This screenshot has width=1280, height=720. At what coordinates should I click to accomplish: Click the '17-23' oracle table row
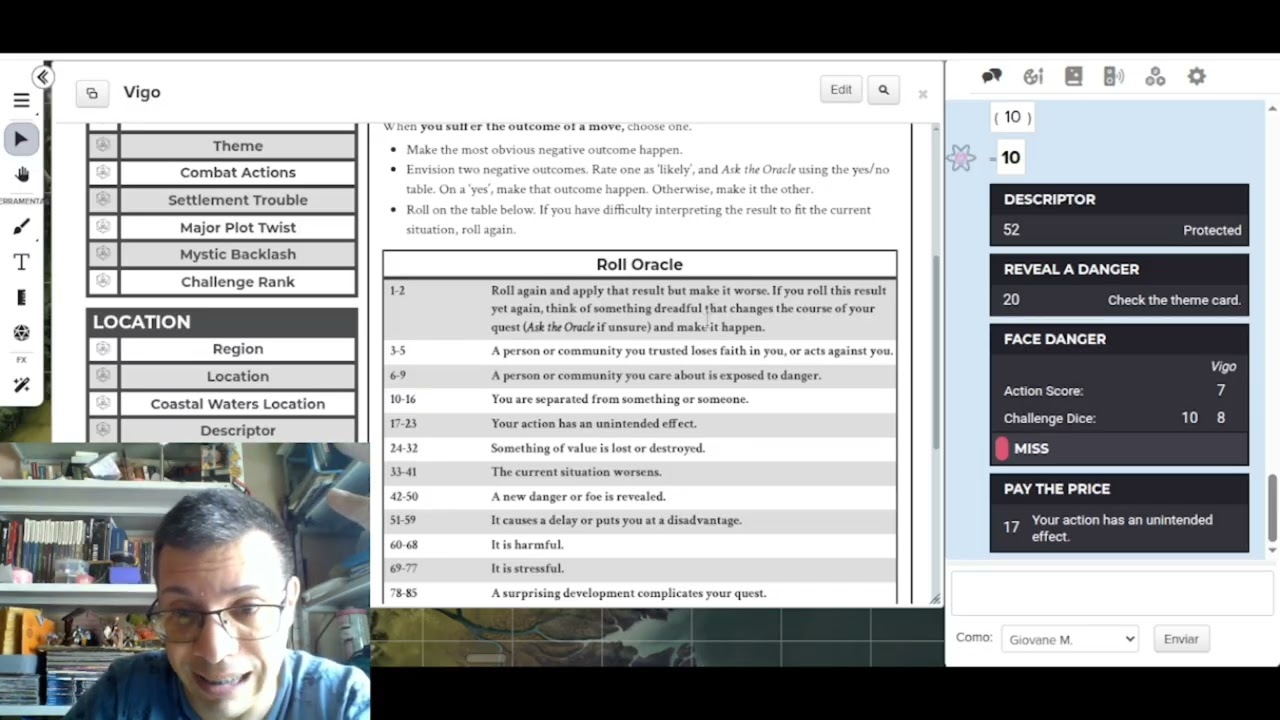(x=640, y=424)
